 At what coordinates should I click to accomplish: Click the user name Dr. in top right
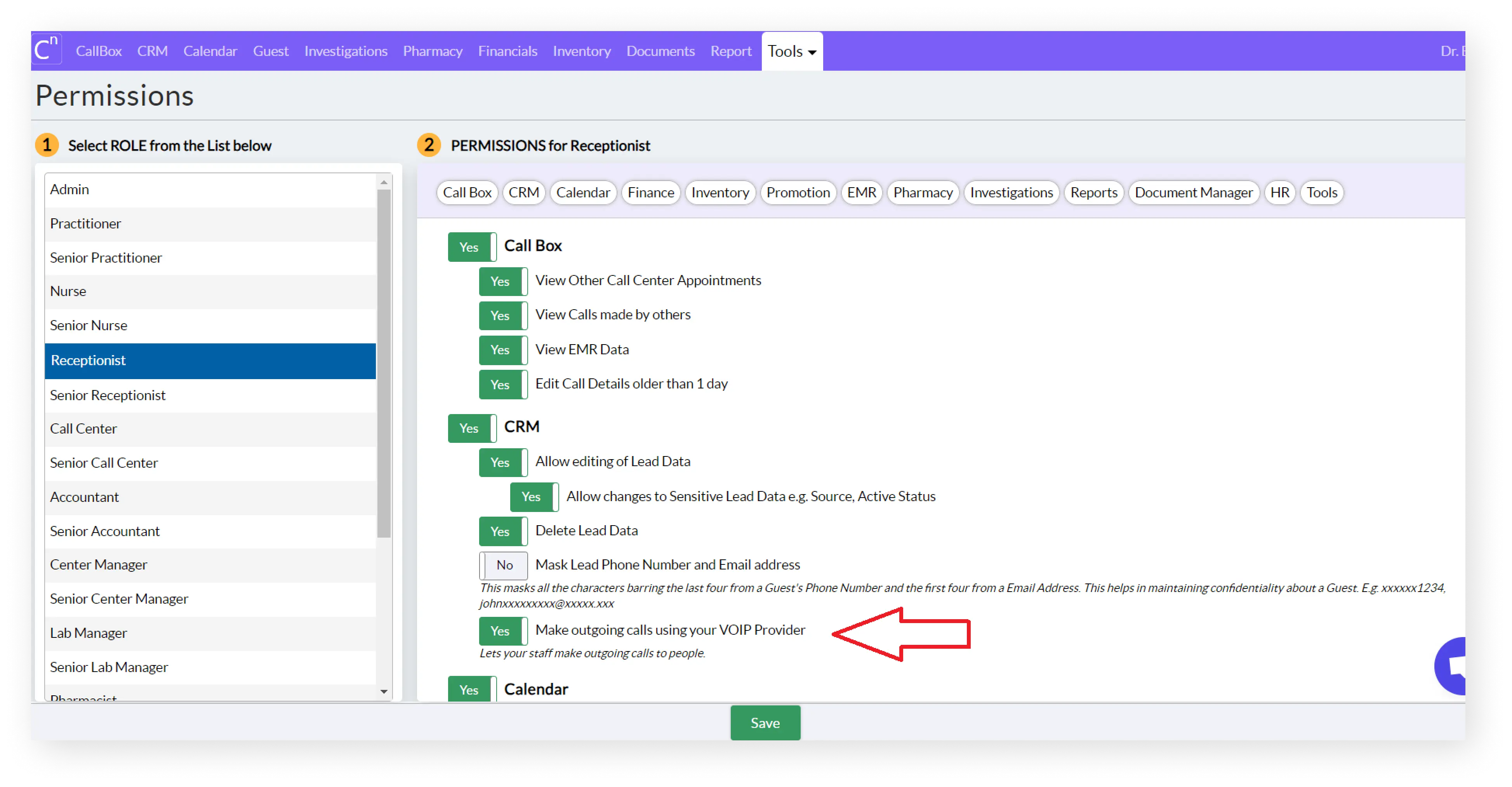pos(1453,51)
